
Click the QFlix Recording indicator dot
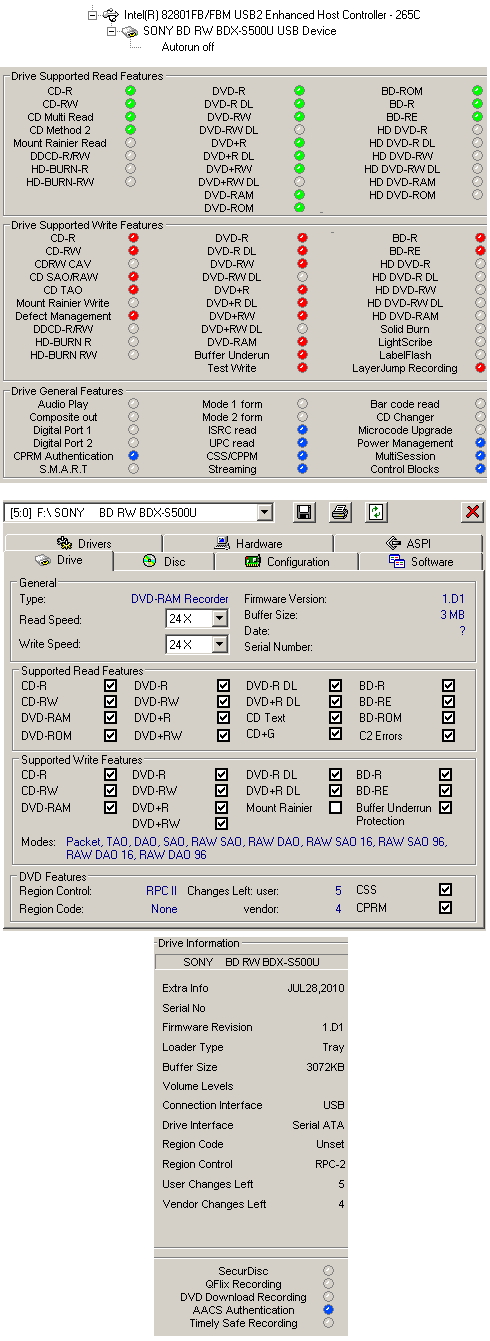point(328,1284)
